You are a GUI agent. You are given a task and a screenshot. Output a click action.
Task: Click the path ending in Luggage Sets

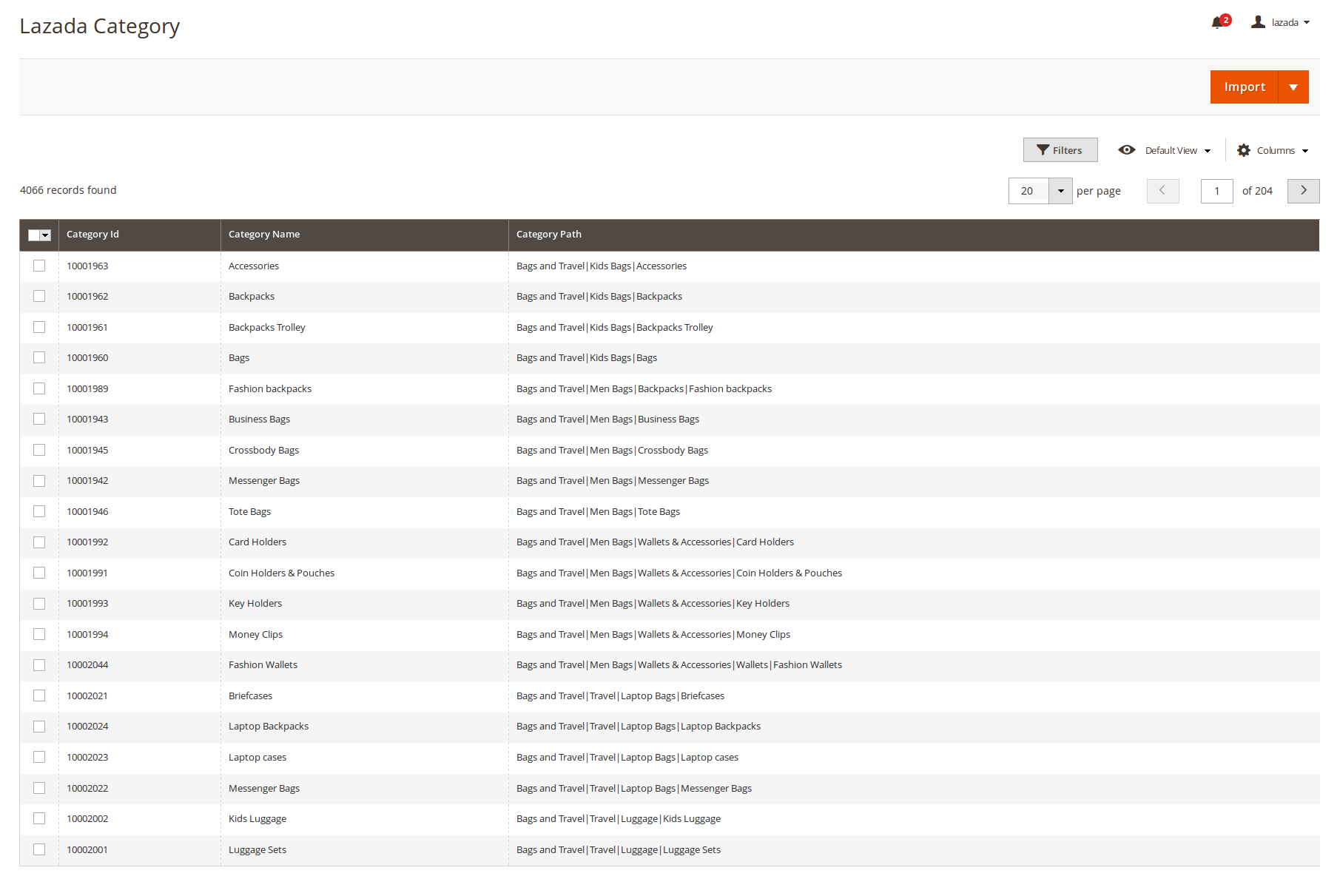tap(619, 850)
